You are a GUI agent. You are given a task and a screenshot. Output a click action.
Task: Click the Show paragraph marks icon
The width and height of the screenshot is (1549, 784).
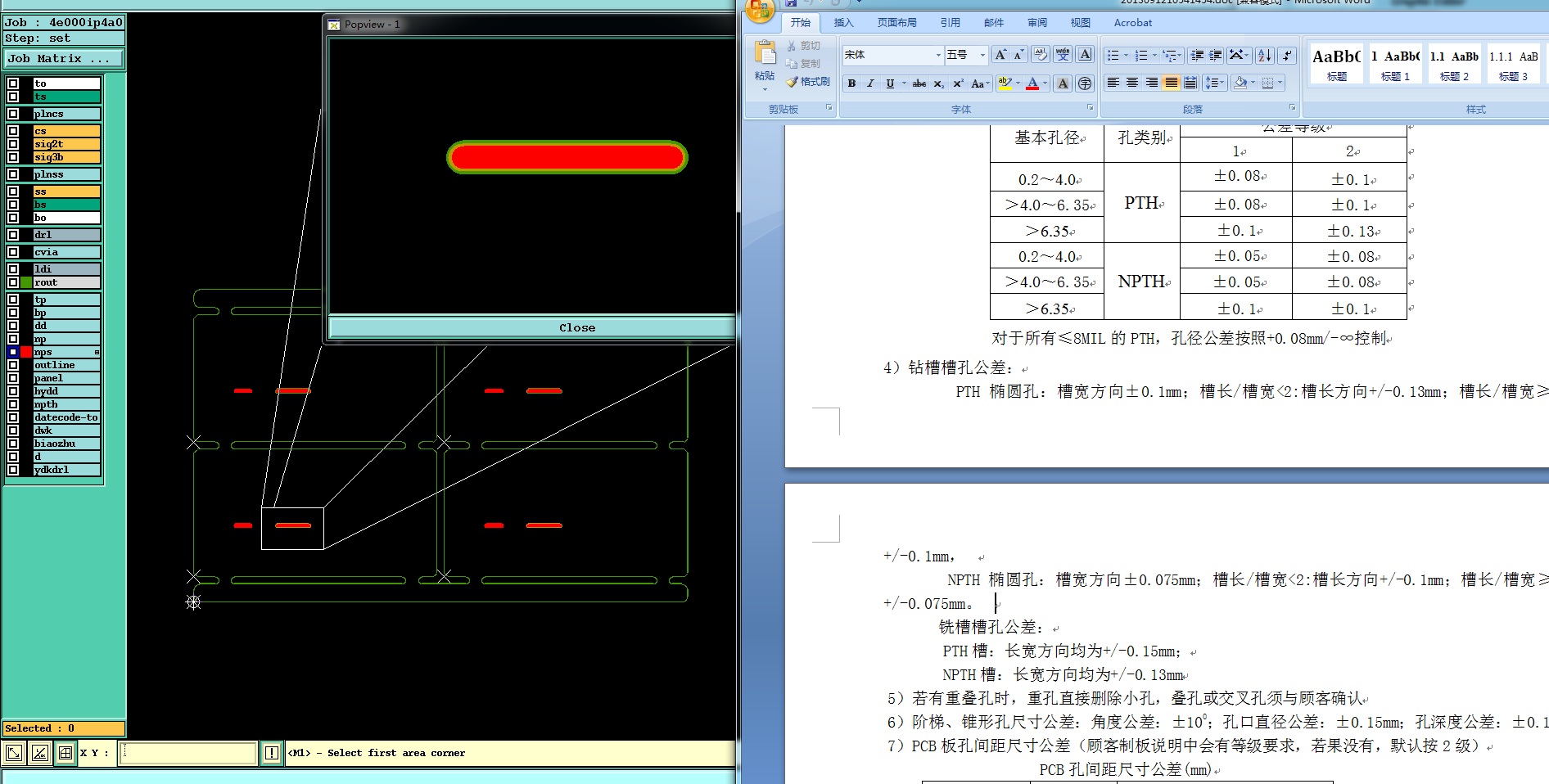click(x=1287, y=55)
